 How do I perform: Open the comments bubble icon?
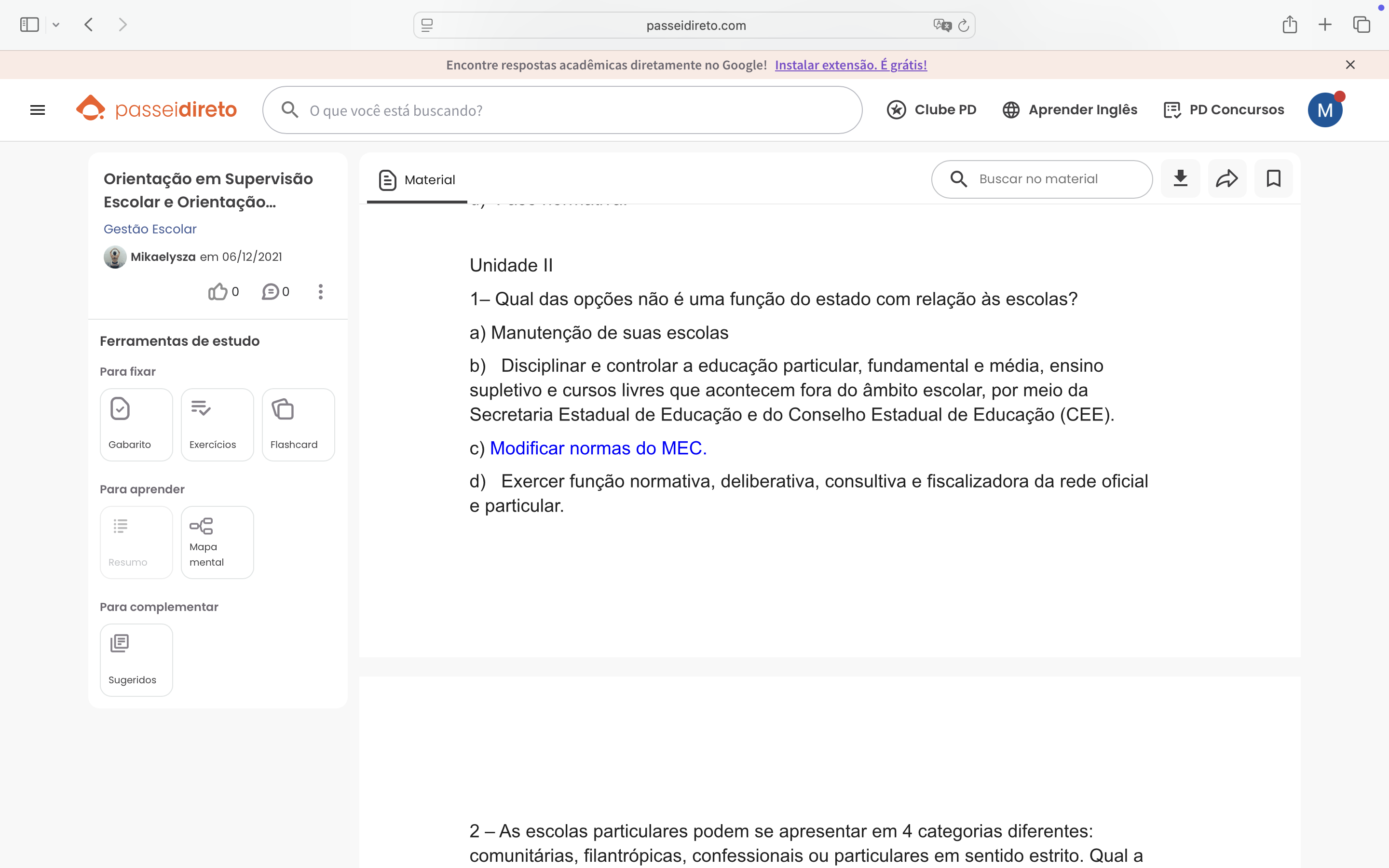pyautogui.click(x=271, y=292)
